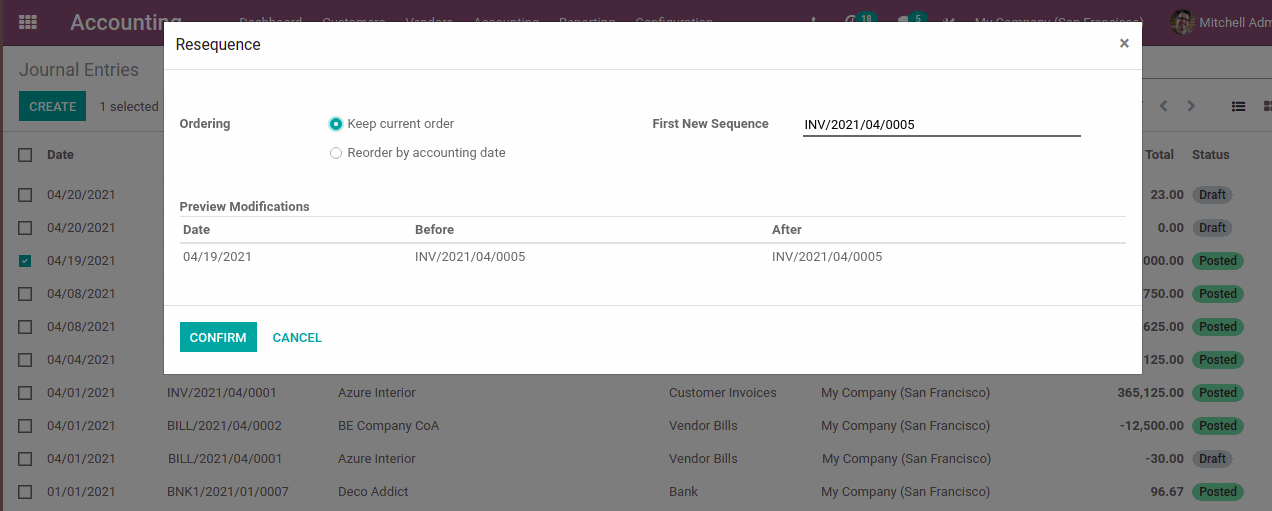Image resolution: width=1272 pixels, height=511 pixels.
Task: Toggle the select-all checkbox in the table header
Action: point(25,155)
